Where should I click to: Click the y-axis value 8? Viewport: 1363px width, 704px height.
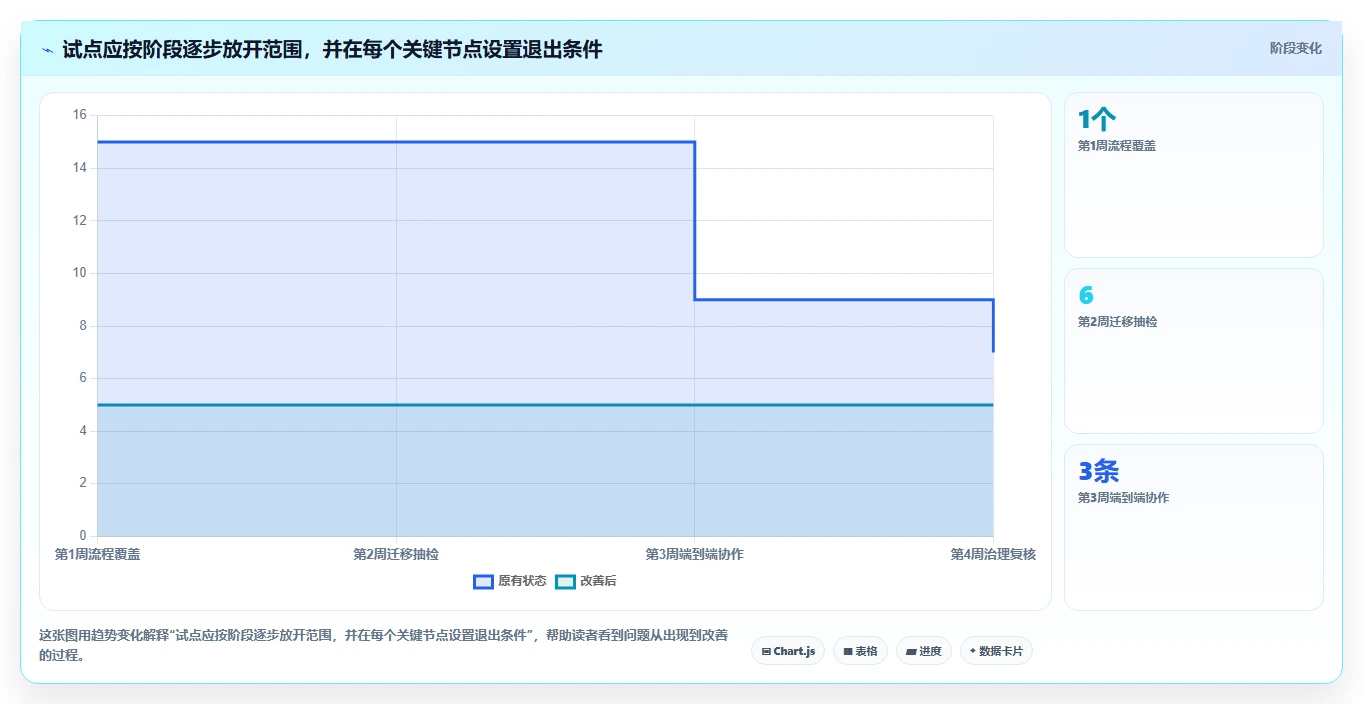[x=84, y=326]
